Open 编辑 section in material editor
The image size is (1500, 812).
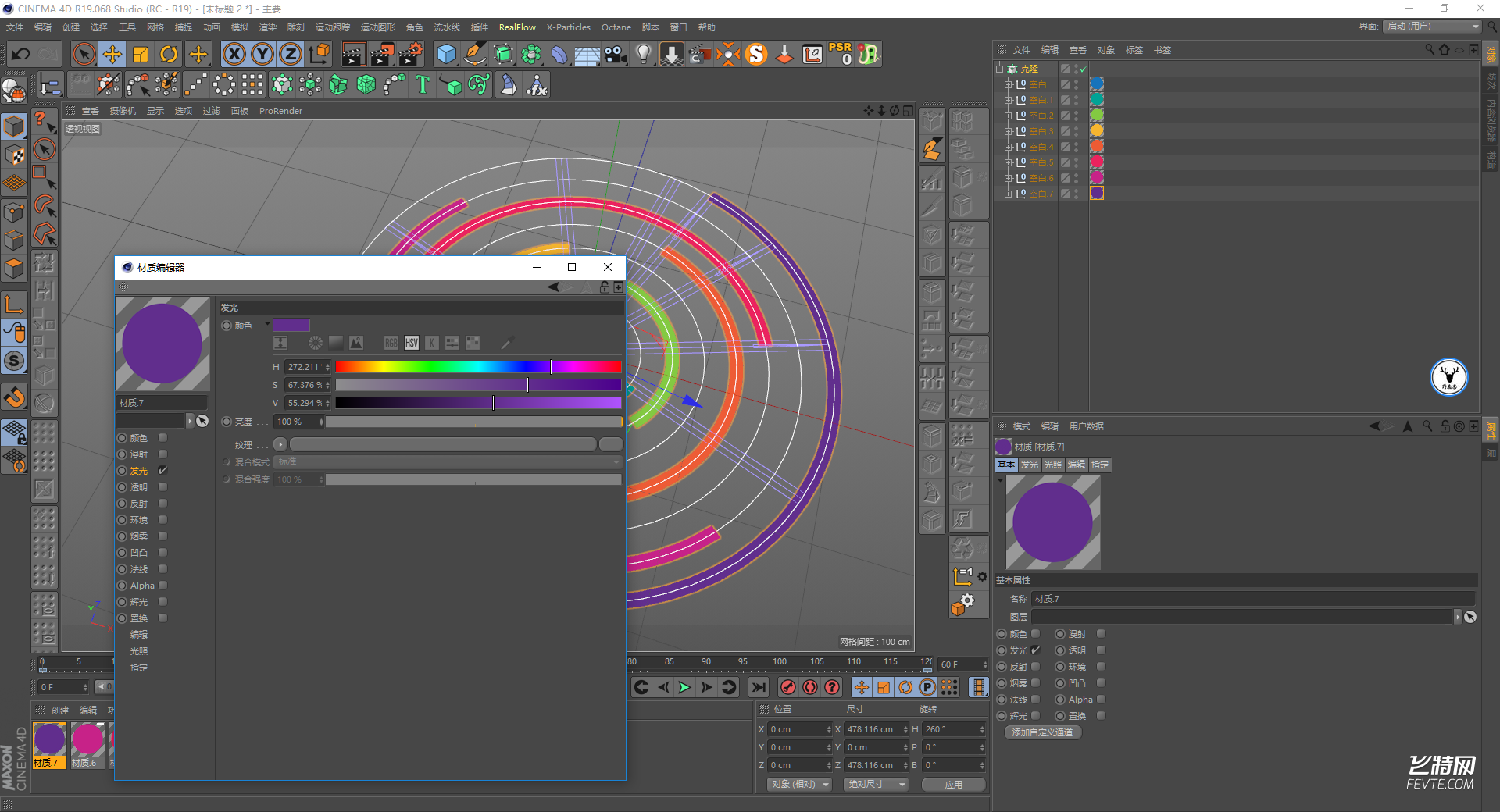click(x=139, y=635)
